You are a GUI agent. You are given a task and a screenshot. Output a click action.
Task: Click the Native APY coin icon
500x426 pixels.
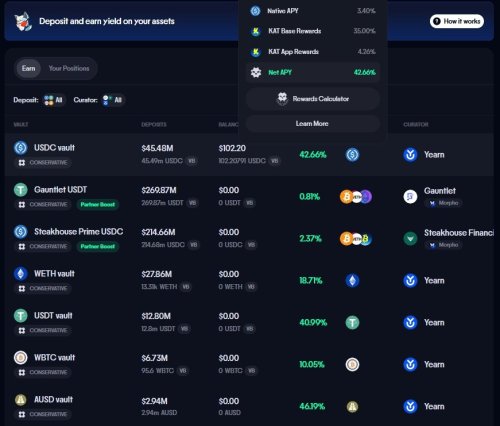(255, 11)
